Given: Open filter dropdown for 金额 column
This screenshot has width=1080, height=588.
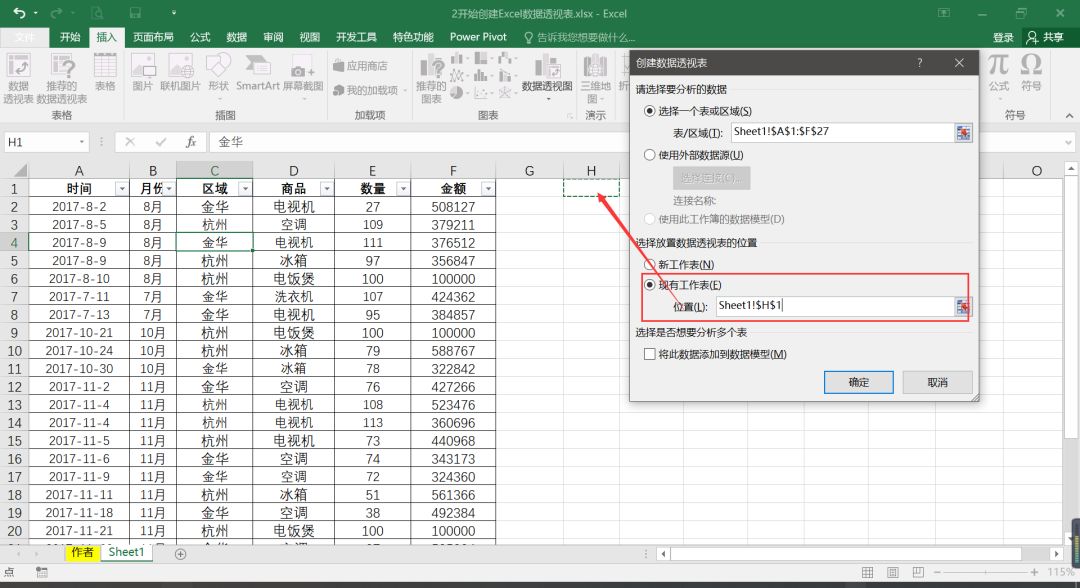Looking at the screenshot, I should (488, 189).
